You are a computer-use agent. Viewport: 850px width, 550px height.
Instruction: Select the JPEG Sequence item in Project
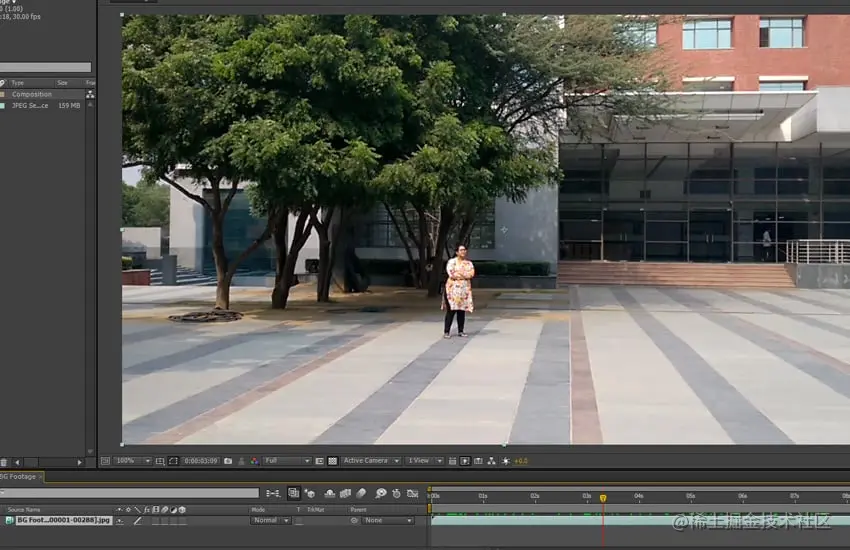30,106
